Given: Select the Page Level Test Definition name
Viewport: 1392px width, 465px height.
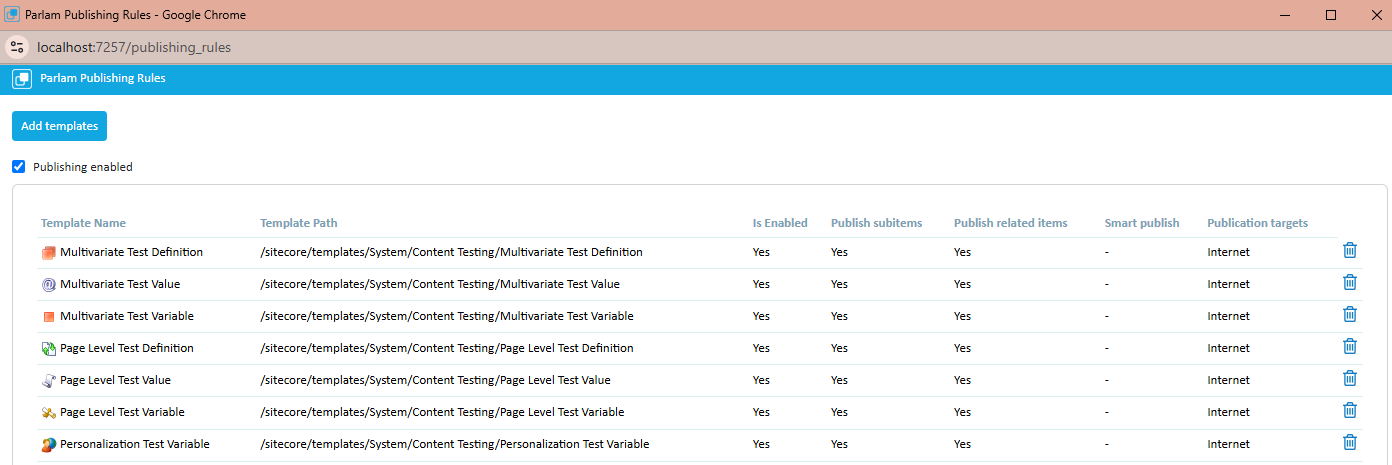Looking at the screenshot, I should click(127, 348).
